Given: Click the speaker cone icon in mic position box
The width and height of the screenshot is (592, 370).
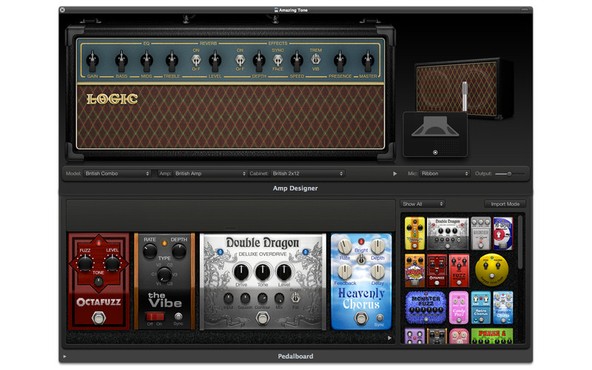Looking at the screenshot, I should [435, 126].
